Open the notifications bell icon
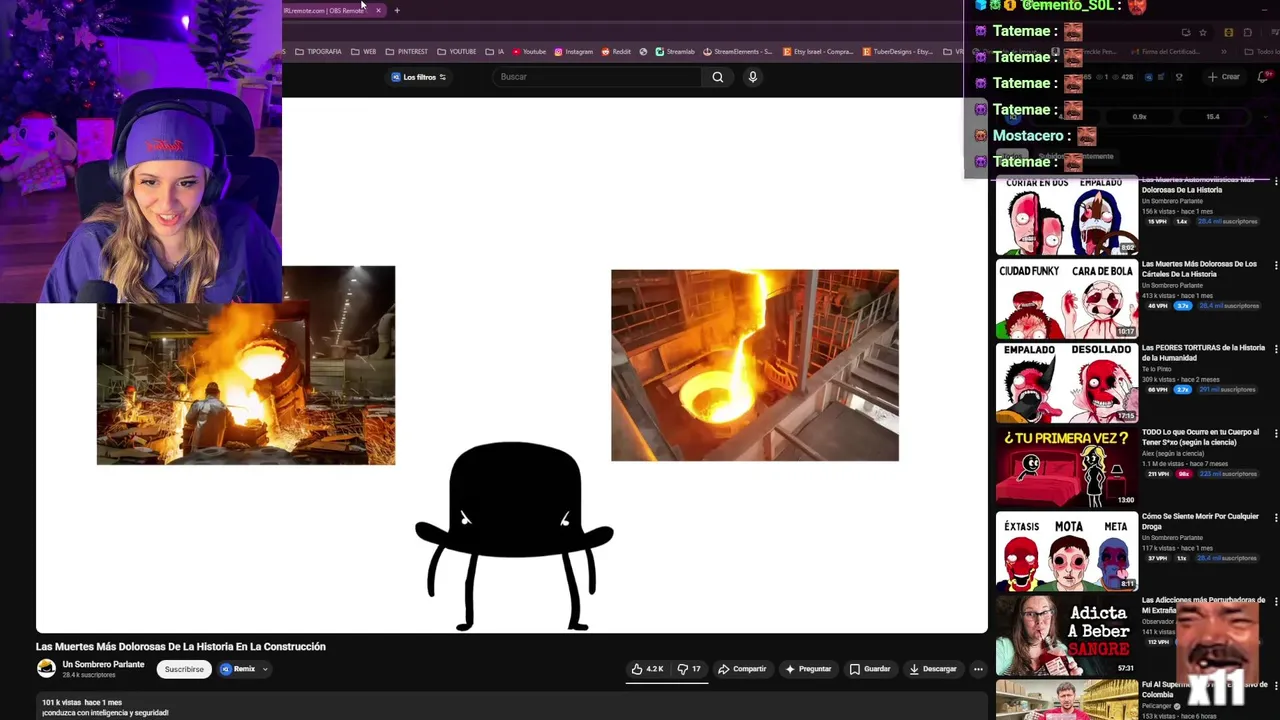 (1262, 77)
